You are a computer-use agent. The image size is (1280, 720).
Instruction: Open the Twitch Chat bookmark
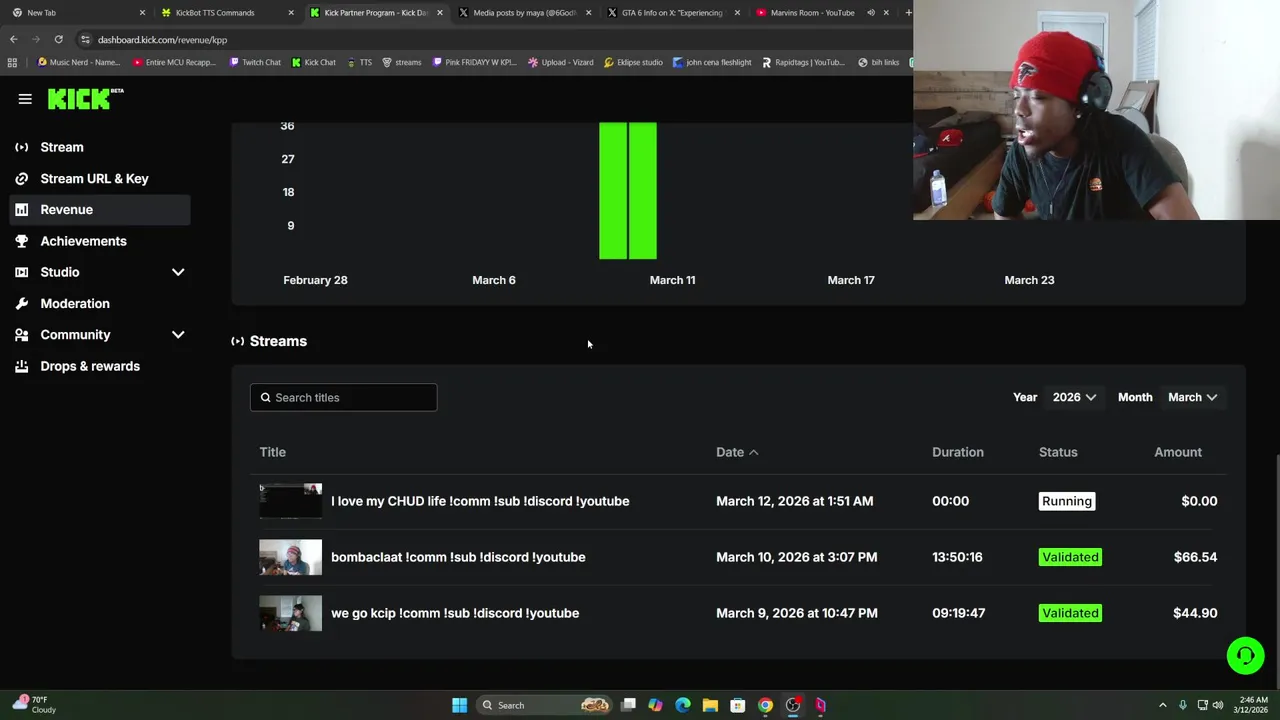pyautogui.click(x=255, y=62)
